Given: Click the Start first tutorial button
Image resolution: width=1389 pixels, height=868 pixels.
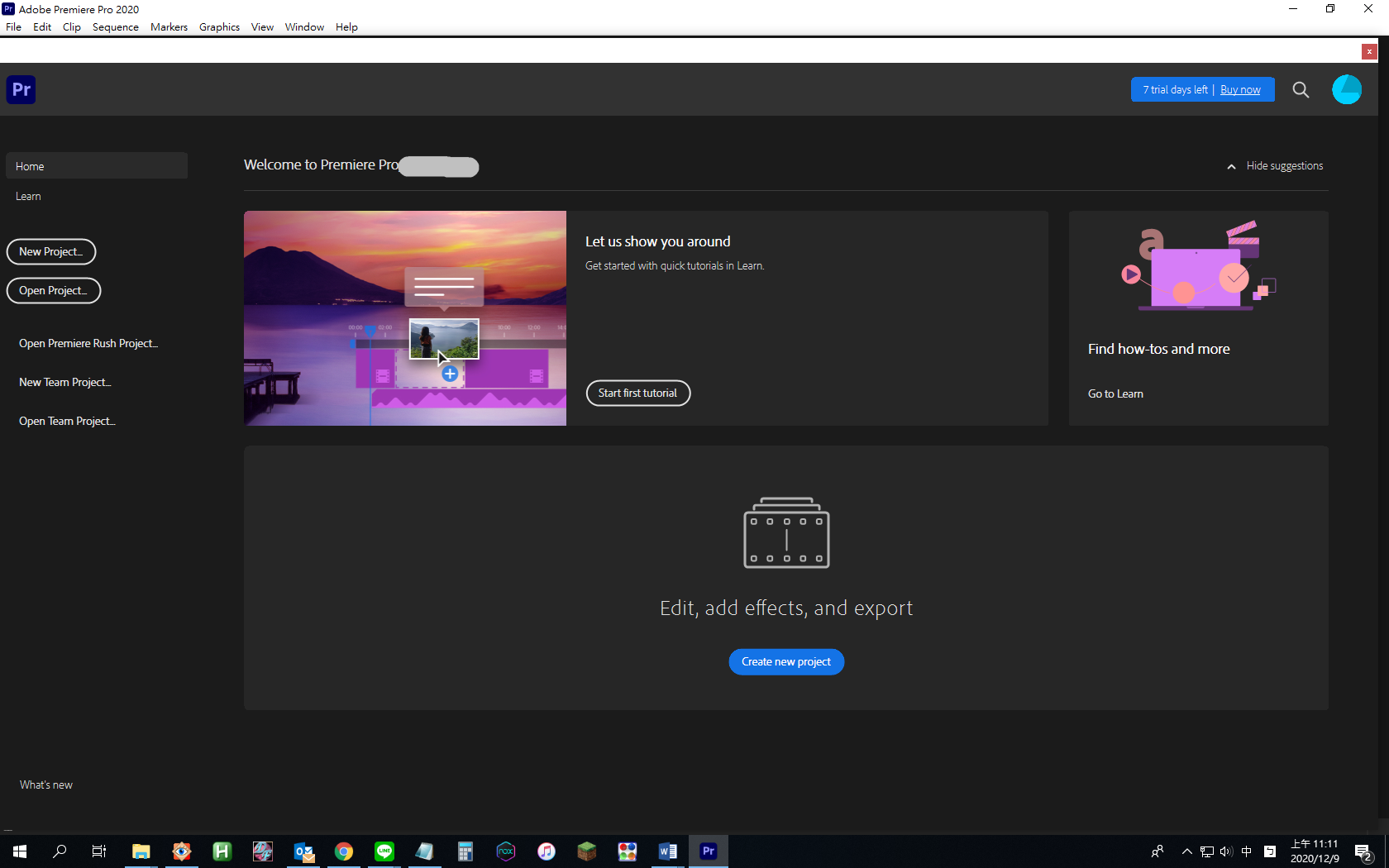Looking at the screenshot, I should tap(637, 393).
